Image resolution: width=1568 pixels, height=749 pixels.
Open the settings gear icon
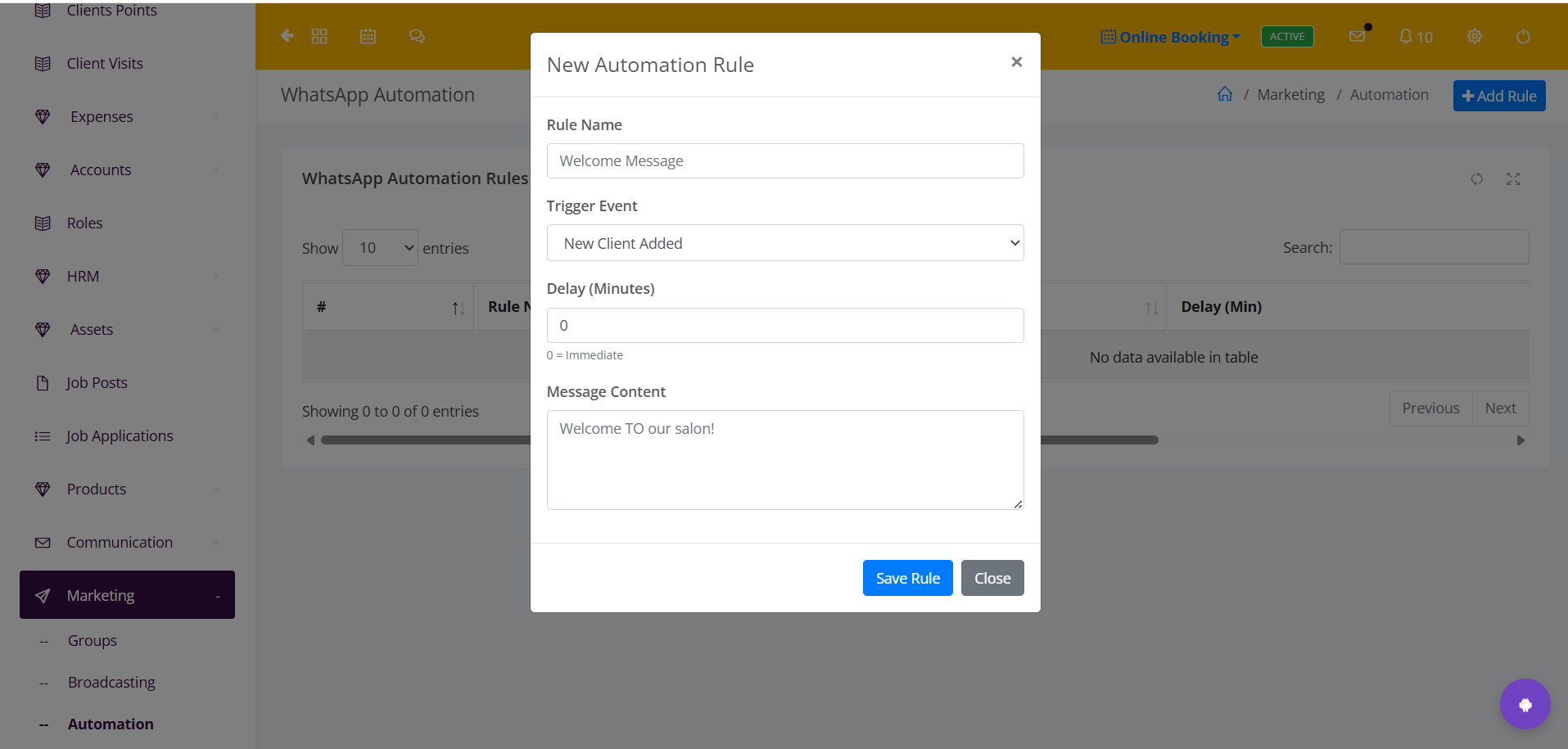(1475, 36)
